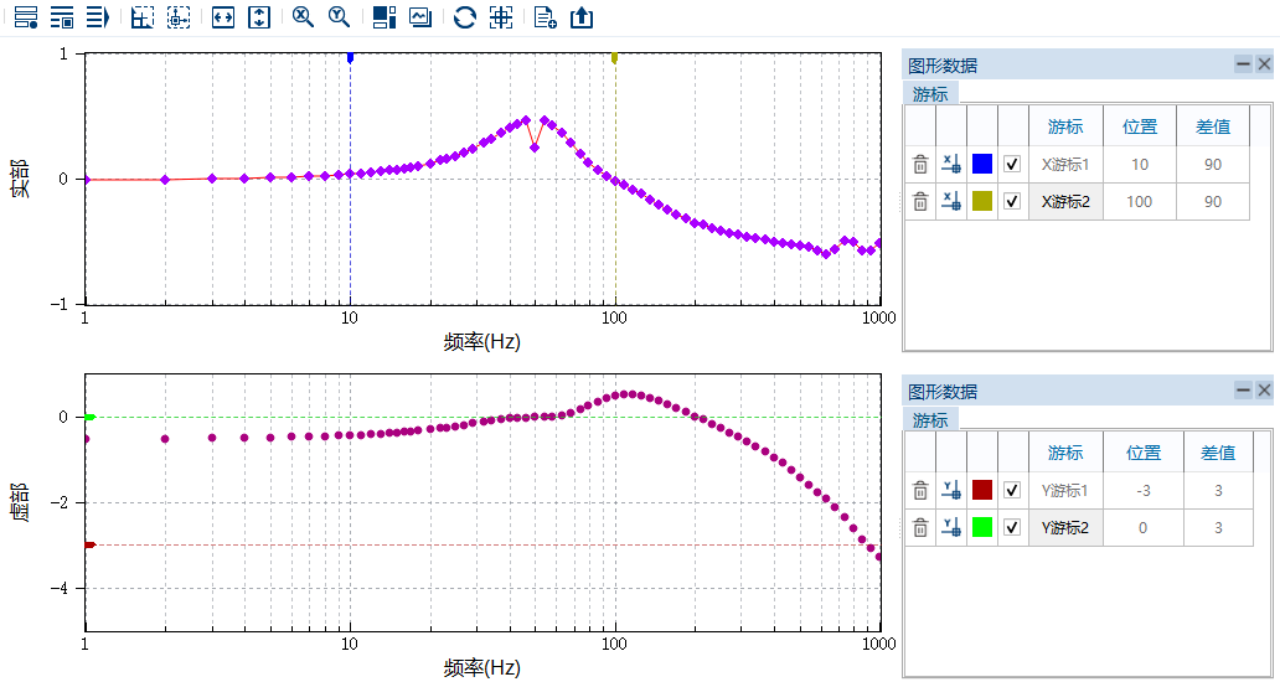The width and height of the screenshot is (1280, 682).
Task: Open the blue color swatch for X游标1
Action: click(x=982, y=164)
